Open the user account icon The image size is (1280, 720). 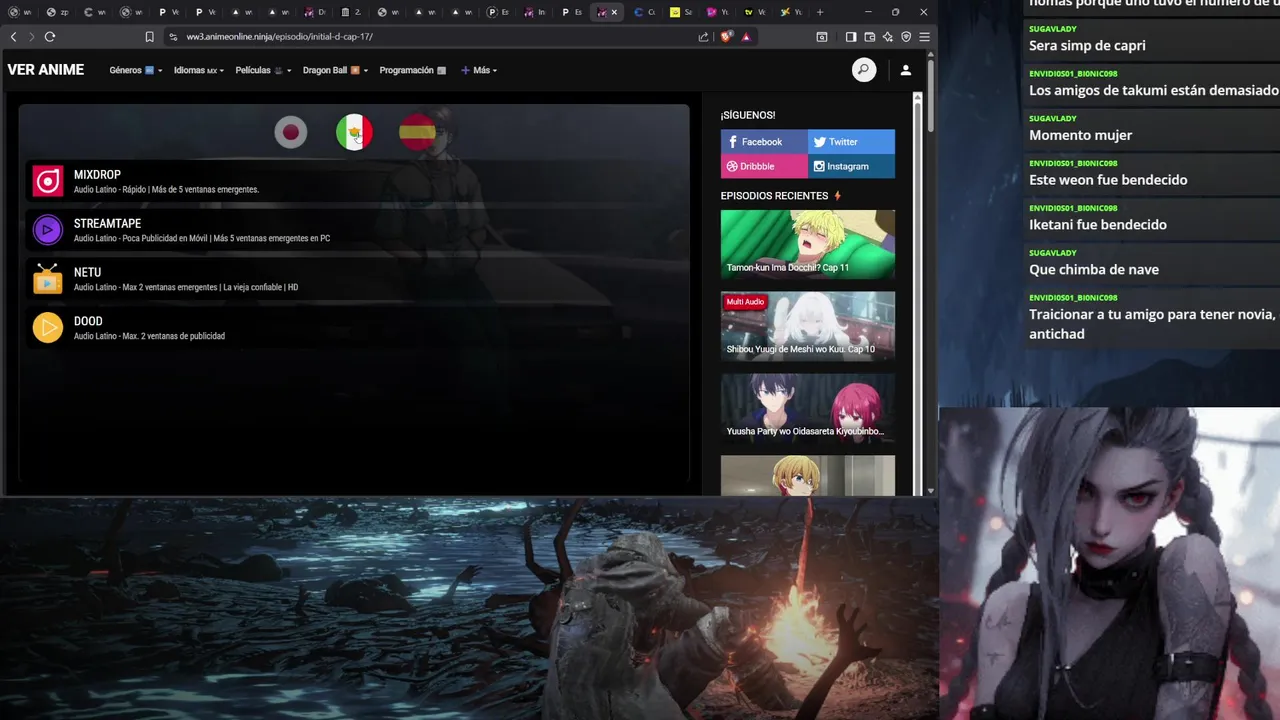pyautogui.click(x=905, y=70)
